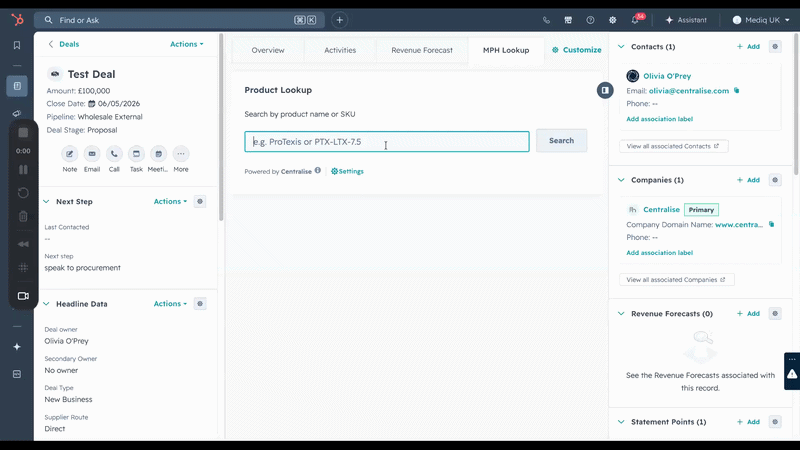The height and width of the screenshot is (450, 800).
Task: Open the deal's top Actions dropdown
Action: [x=187, y=44]
